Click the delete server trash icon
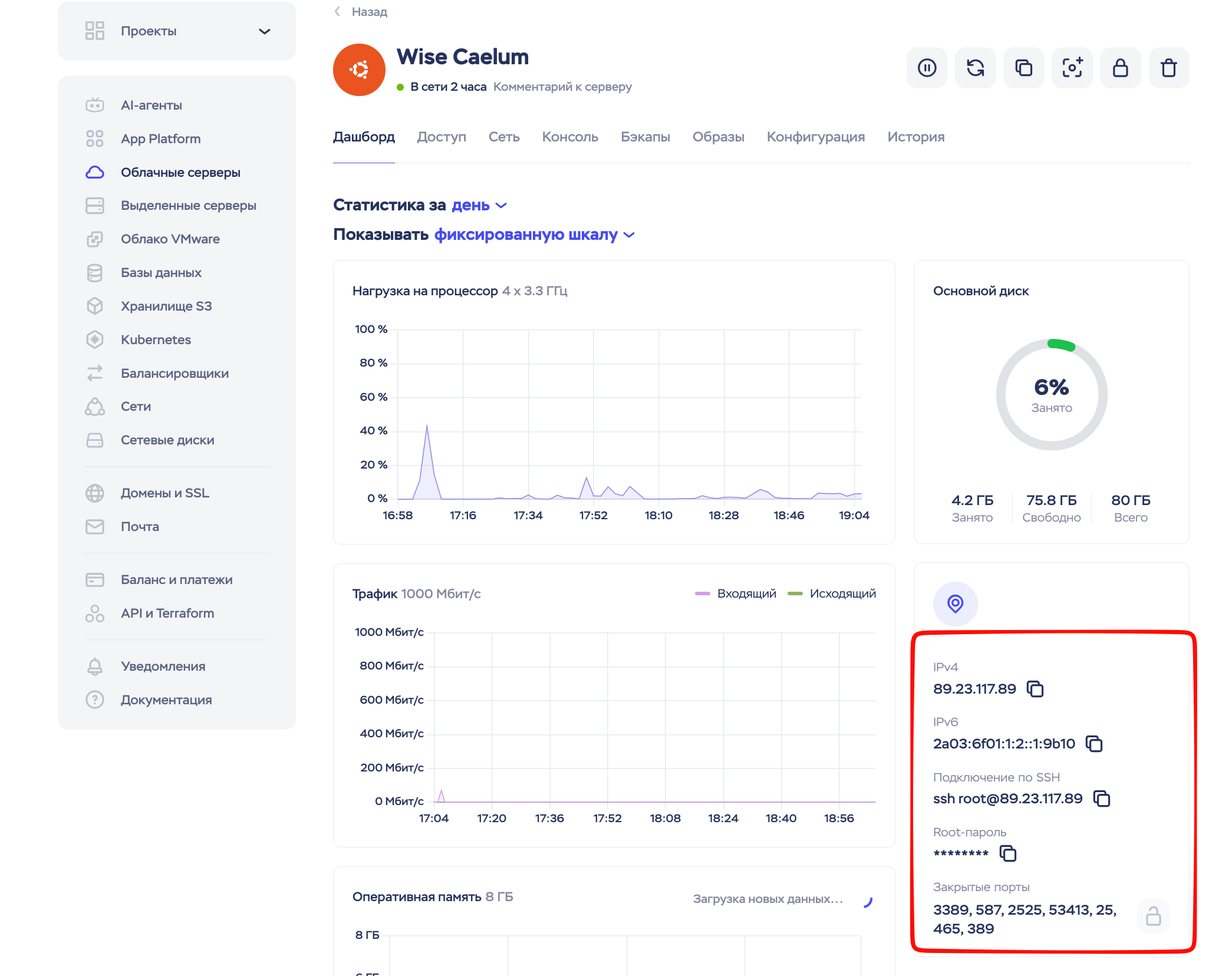The image size is (1232, 976). [x=1168, y=68]
